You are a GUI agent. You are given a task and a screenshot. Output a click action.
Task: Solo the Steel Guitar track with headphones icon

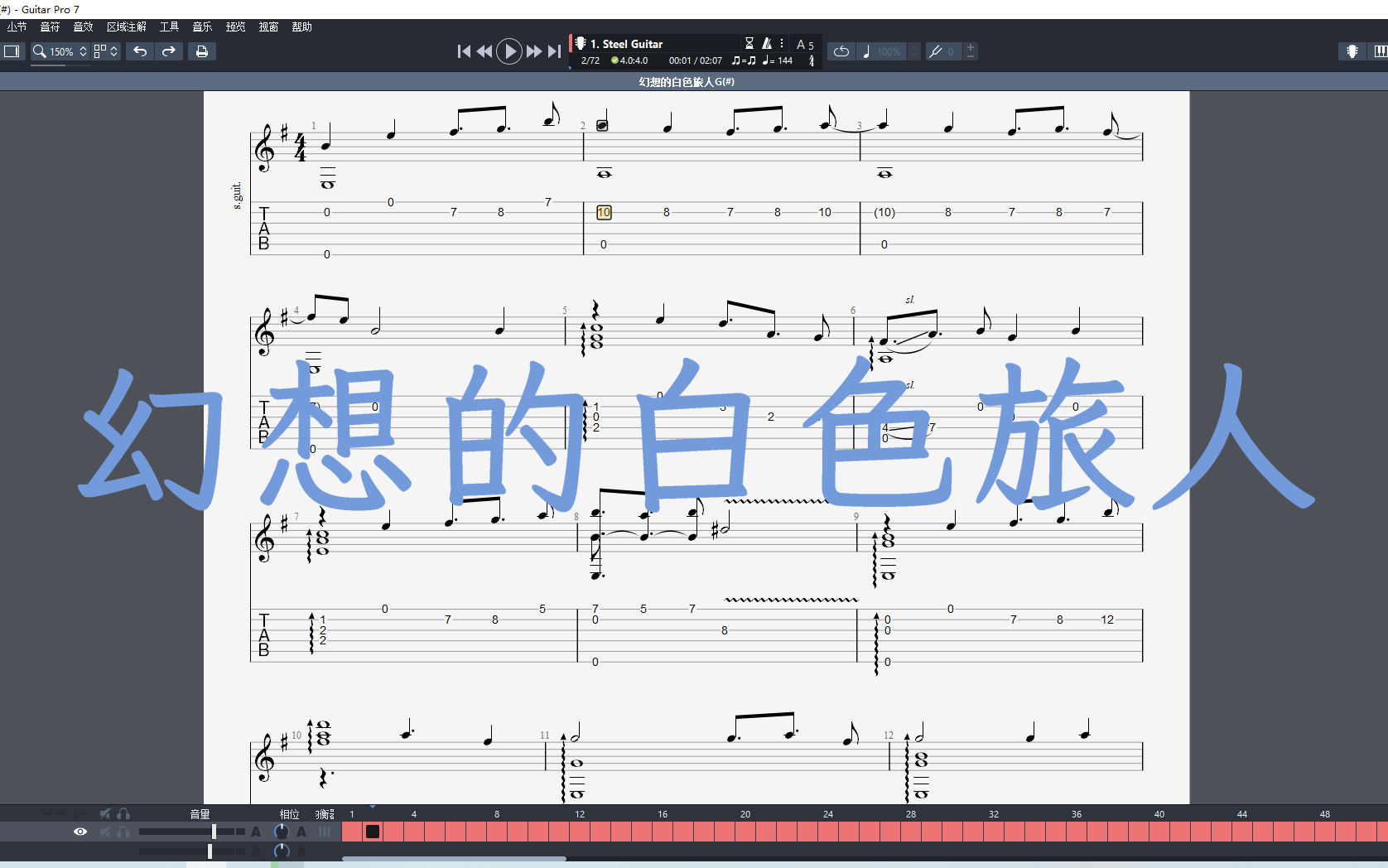[123, 832]
